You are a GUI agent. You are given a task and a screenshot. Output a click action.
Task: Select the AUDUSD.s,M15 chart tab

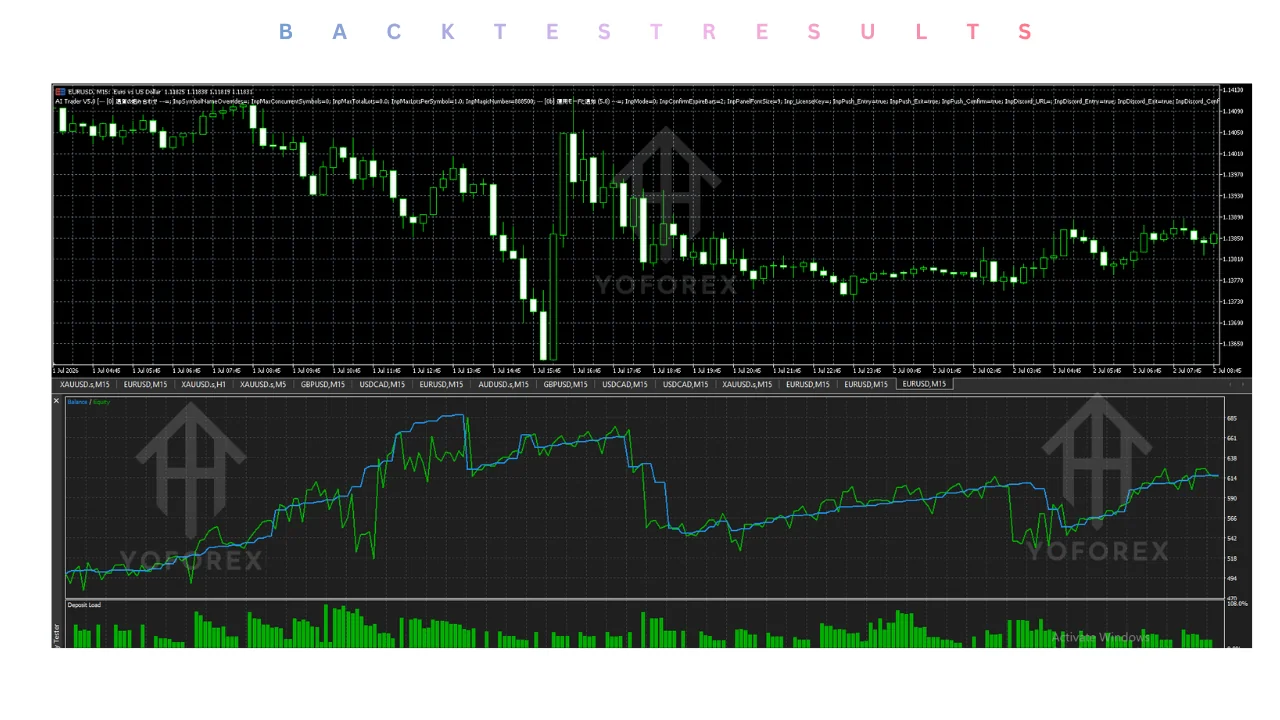tap(504, 384)
